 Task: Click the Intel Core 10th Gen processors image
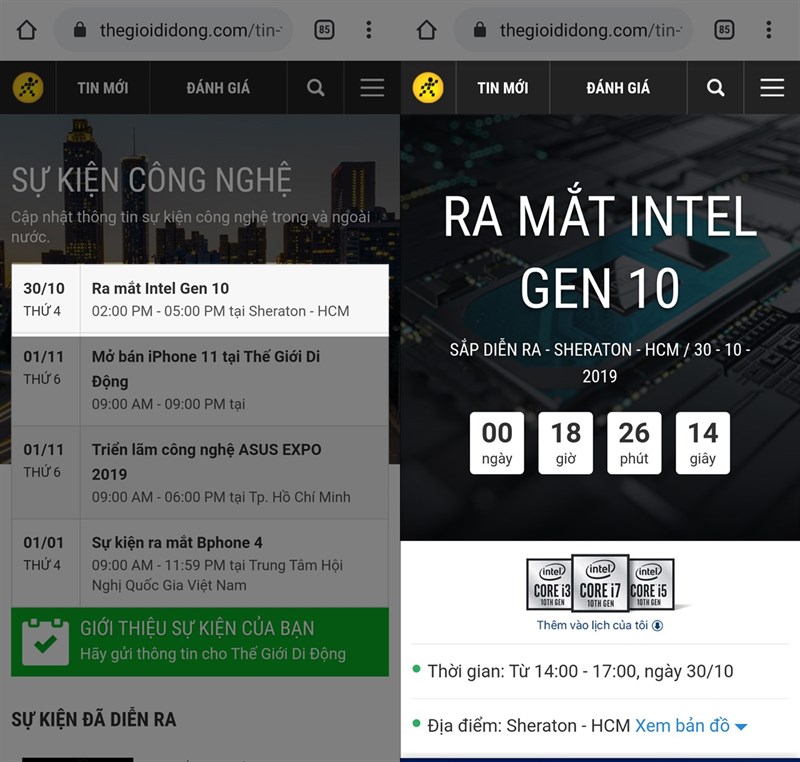600,583
